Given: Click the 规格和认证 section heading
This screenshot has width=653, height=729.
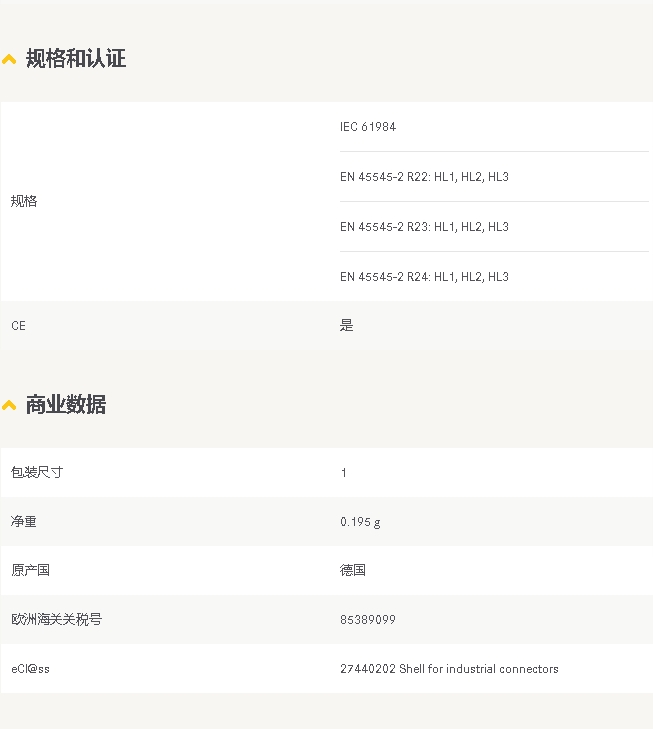Looking at the screenshot, I should [76, 59].
